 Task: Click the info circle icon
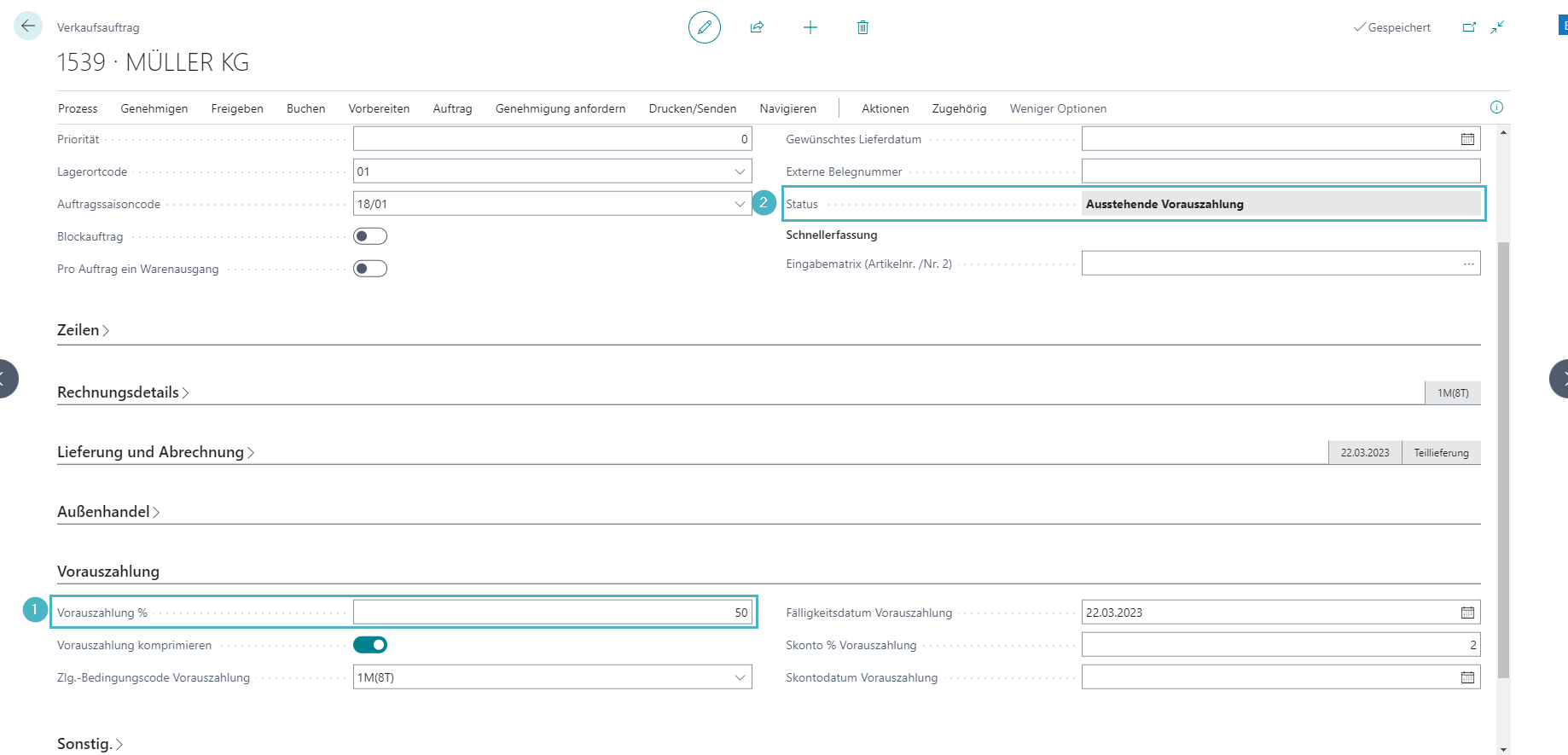[1496, 107]
